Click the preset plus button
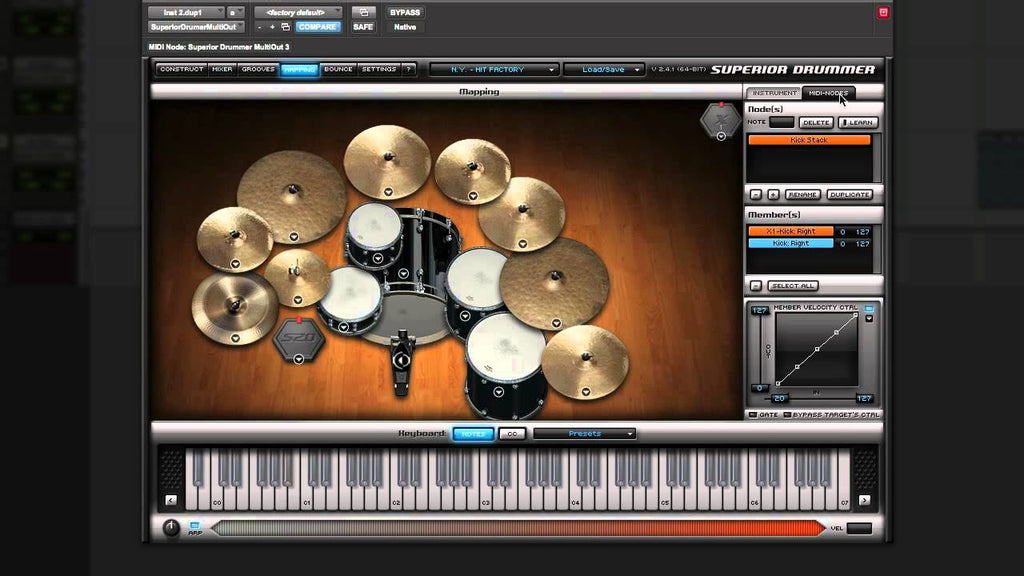The width and height of the screenshot is (1024, 576). [x=272, y=27]
